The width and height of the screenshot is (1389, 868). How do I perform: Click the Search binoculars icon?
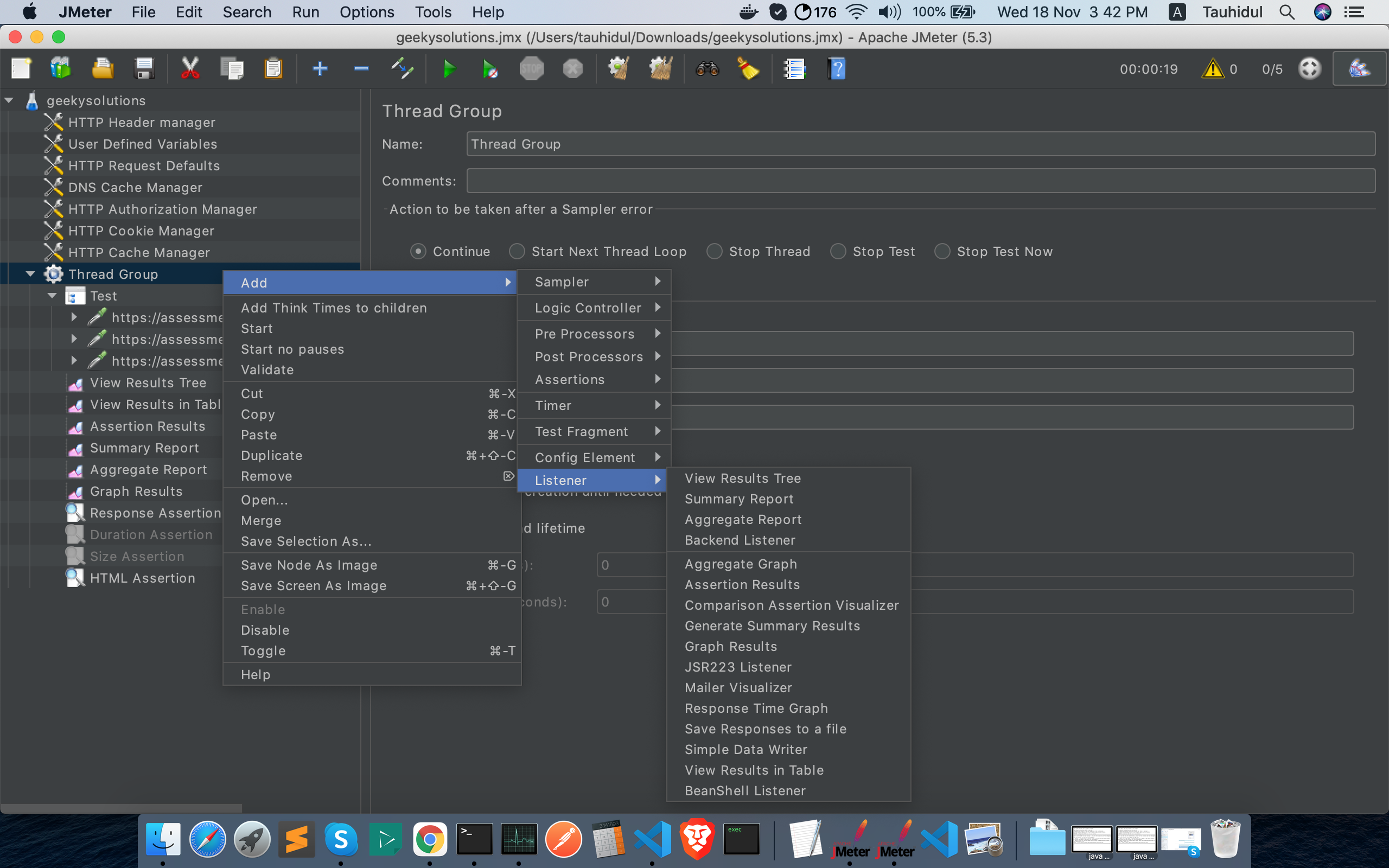pos(707,69)
